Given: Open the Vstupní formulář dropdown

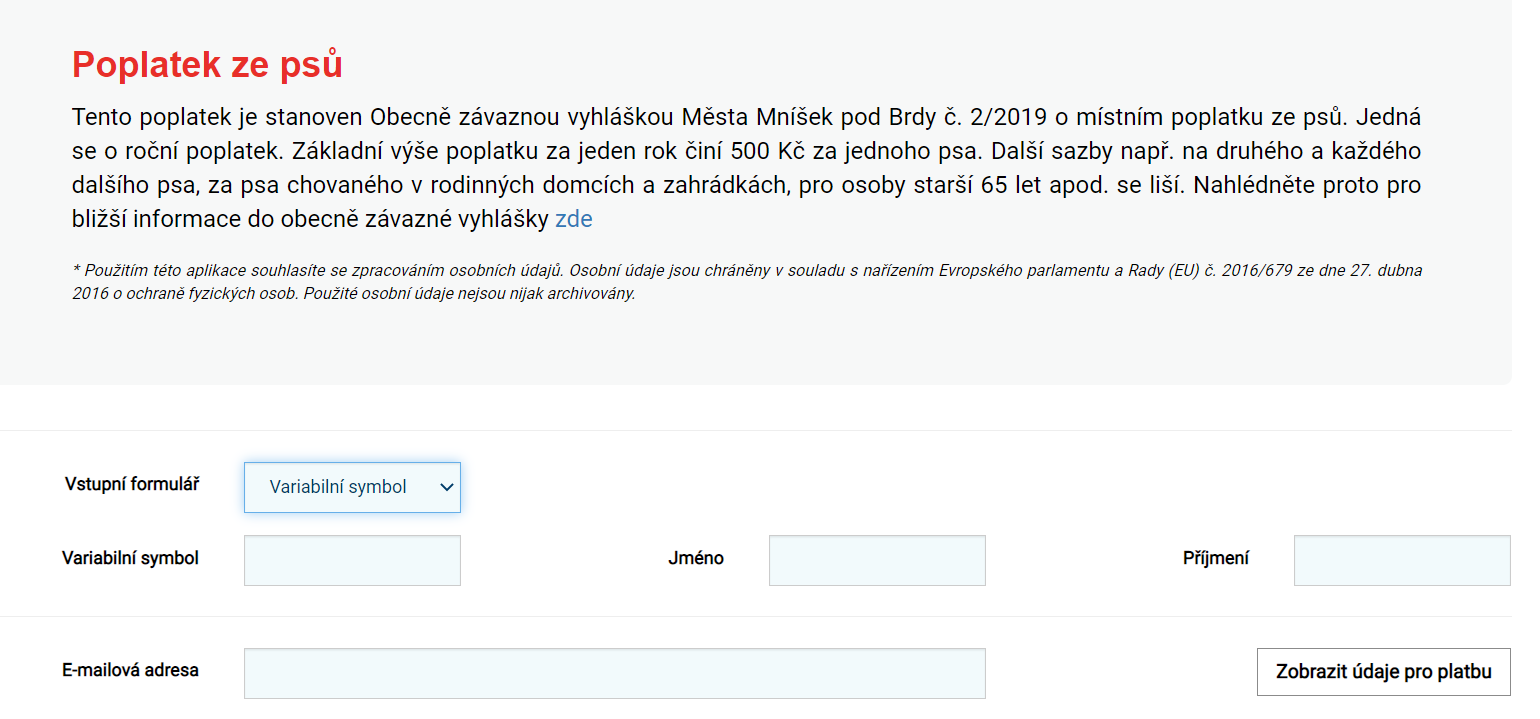Looking at the screenshot, I should click(352, 487).
